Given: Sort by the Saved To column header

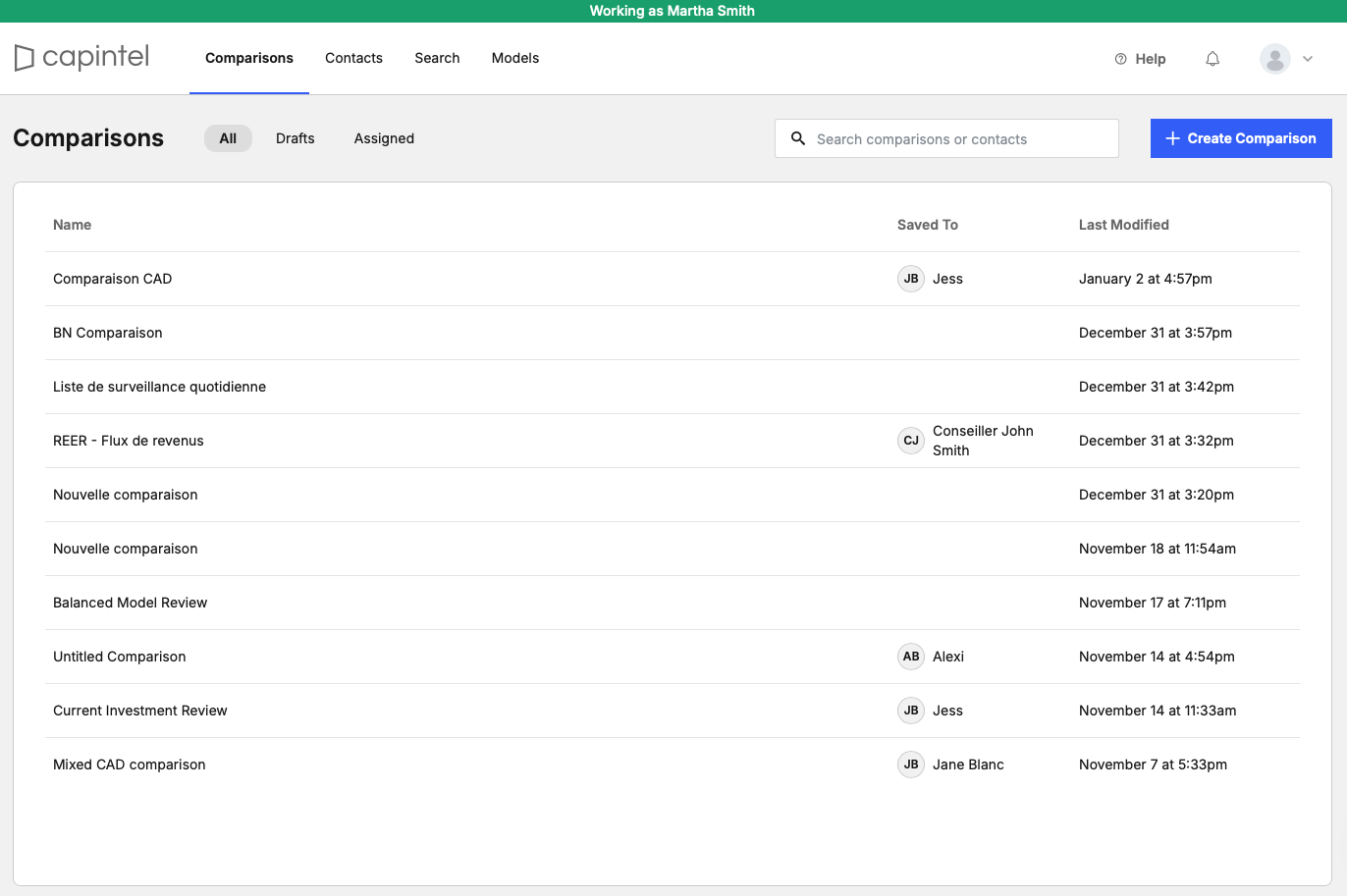Looking at the screenshot, I should 928,225.
